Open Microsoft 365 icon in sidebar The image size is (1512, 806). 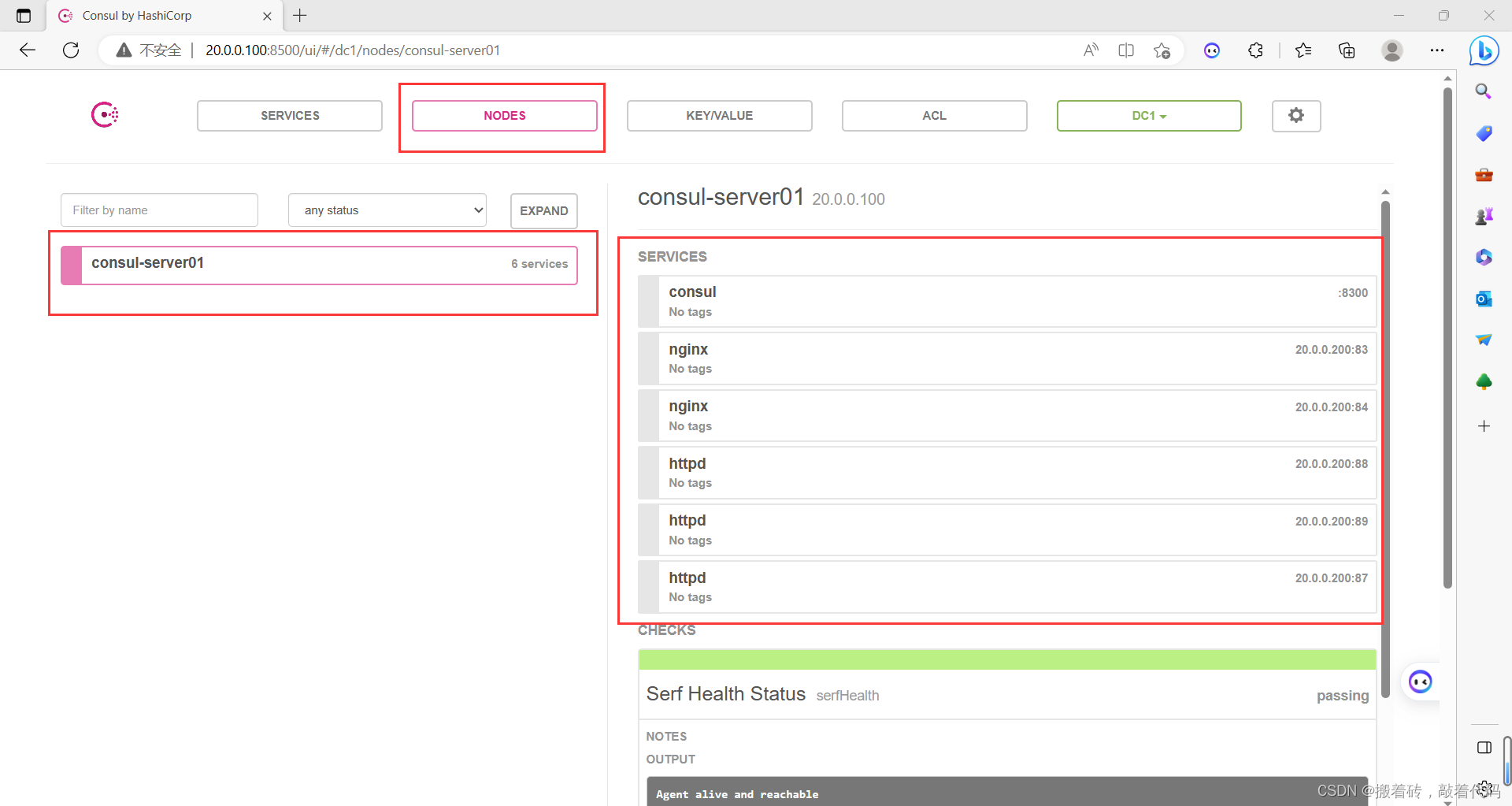(1484, 257)
